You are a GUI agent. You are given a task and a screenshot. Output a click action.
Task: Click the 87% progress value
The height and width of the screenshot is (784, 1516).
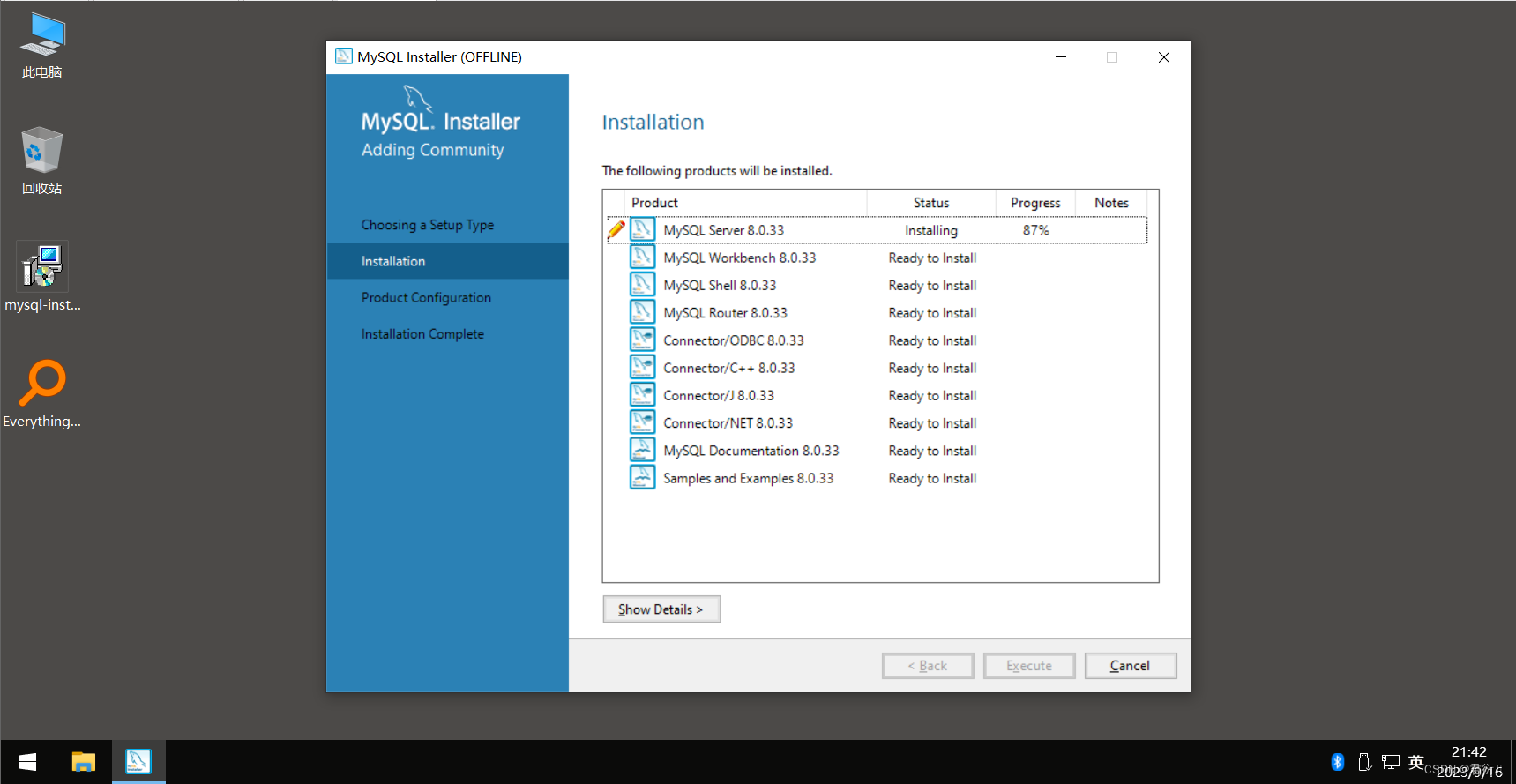pyautogui.click(x=1036, y=230)
